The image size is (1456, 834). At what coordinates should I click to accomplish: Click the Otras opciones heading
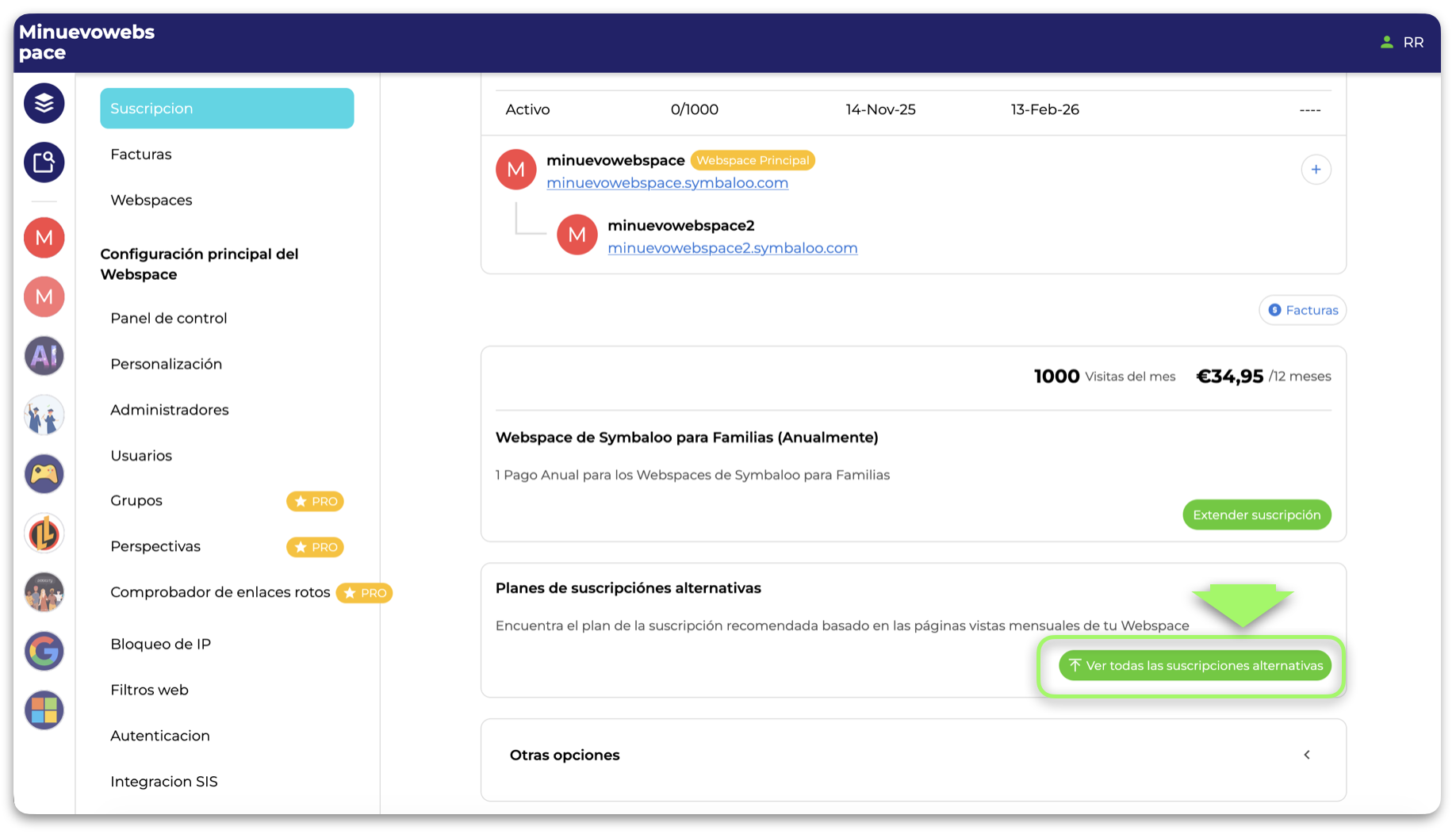(x=565, y=756)
